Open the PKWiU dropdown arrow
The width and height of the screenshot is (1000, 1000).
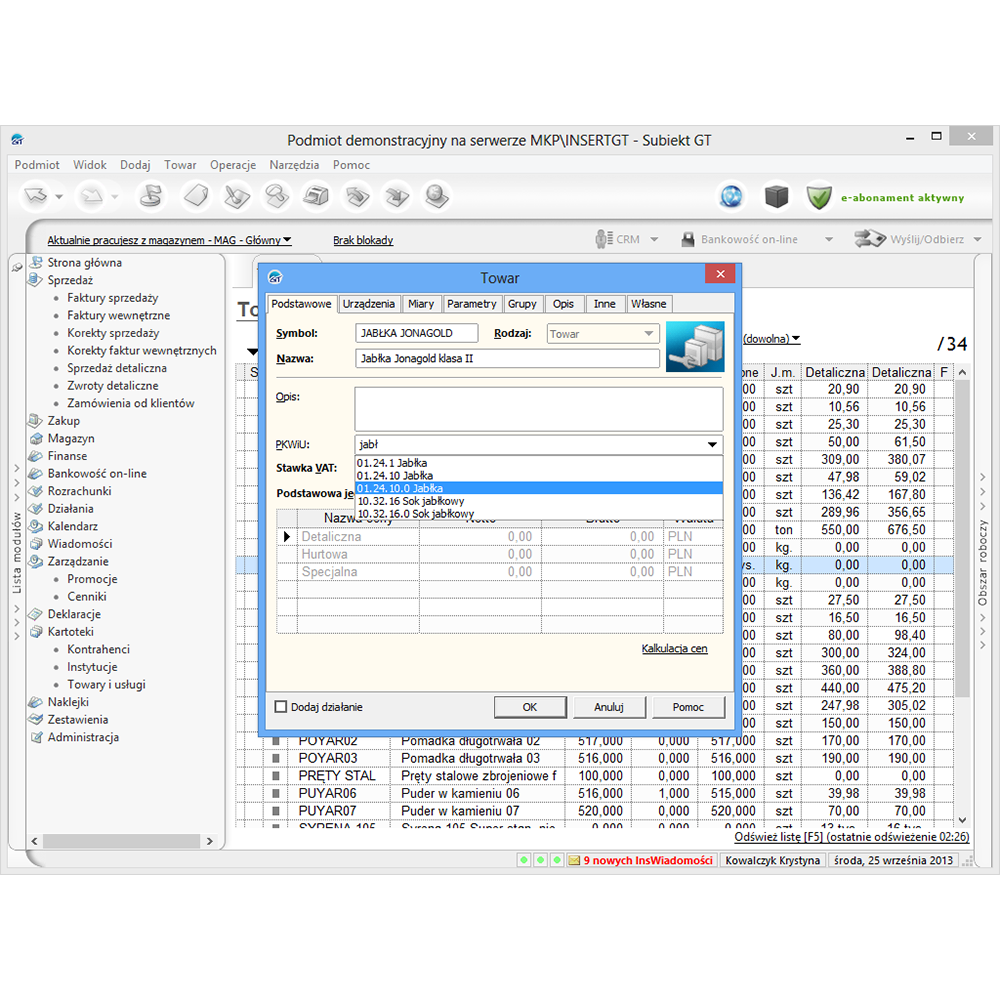pyautogui.click(x=712, y=445)
